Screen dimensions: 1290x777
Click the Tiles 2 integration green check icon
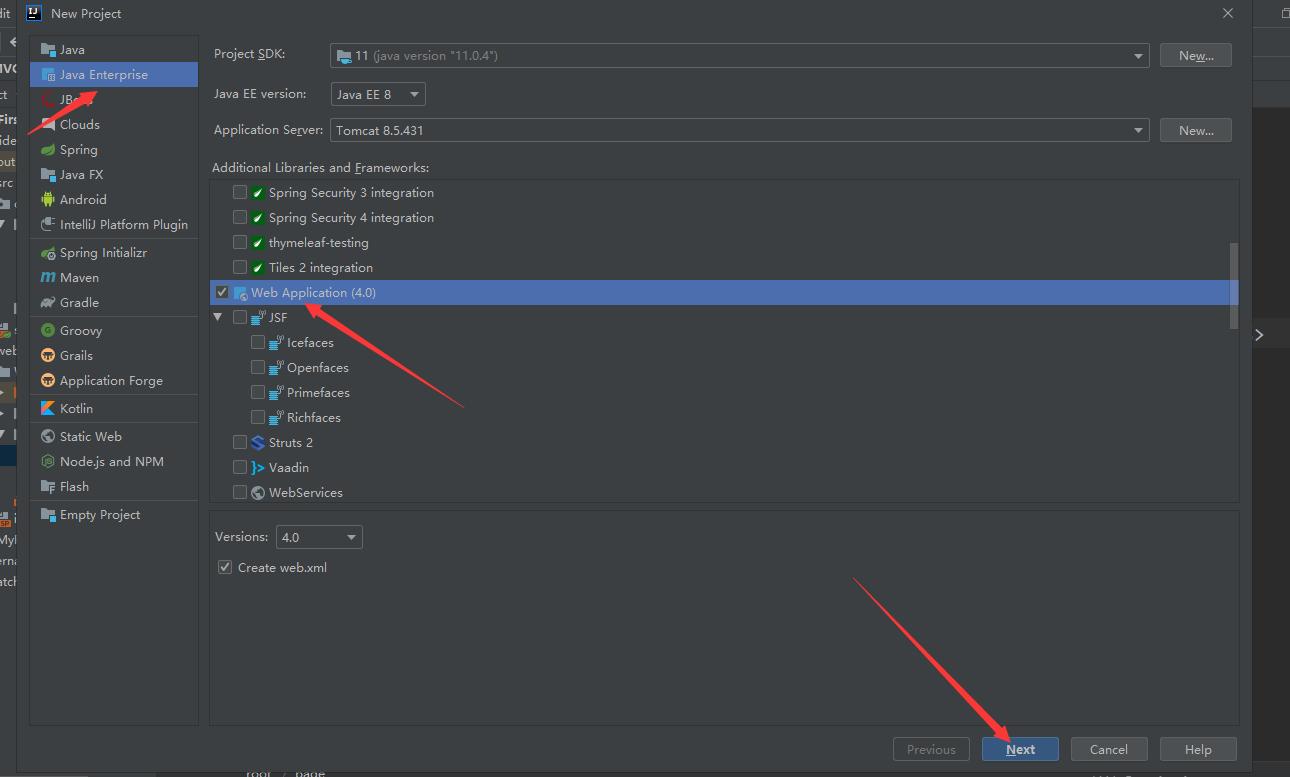coord(258,267)
